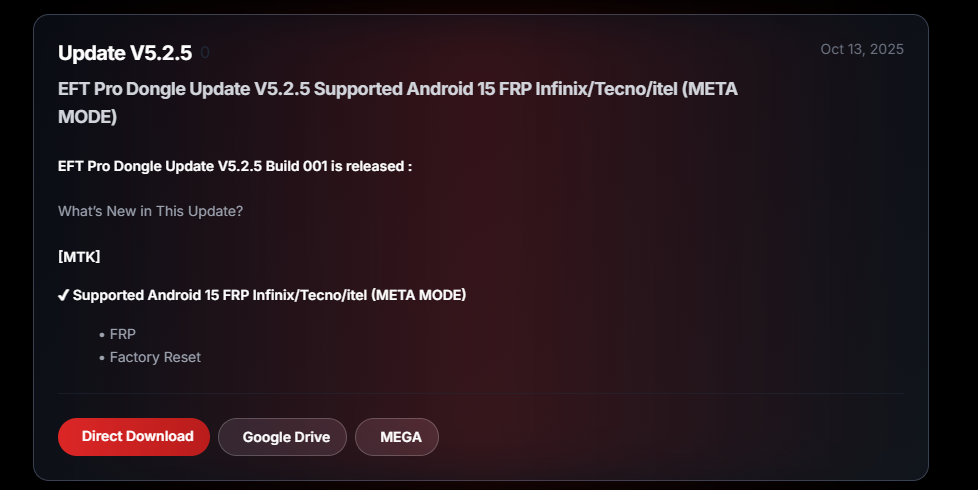Select the [MTK] section label
This screenshot has height=490, width=978.
coord(79,257)
